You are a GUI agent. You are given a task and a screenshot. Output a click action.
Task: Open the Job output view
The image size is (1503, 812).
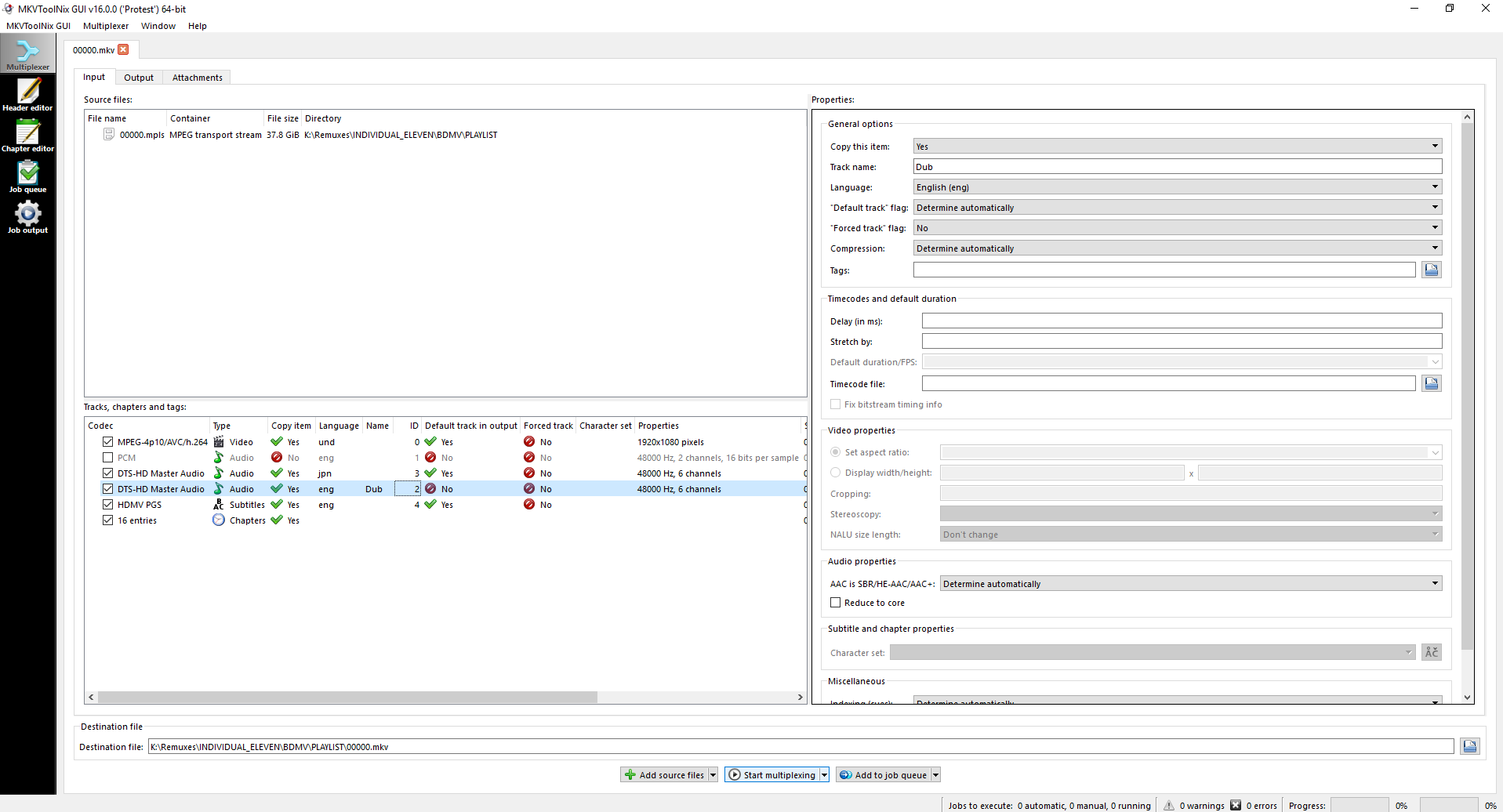pos(27,217)
